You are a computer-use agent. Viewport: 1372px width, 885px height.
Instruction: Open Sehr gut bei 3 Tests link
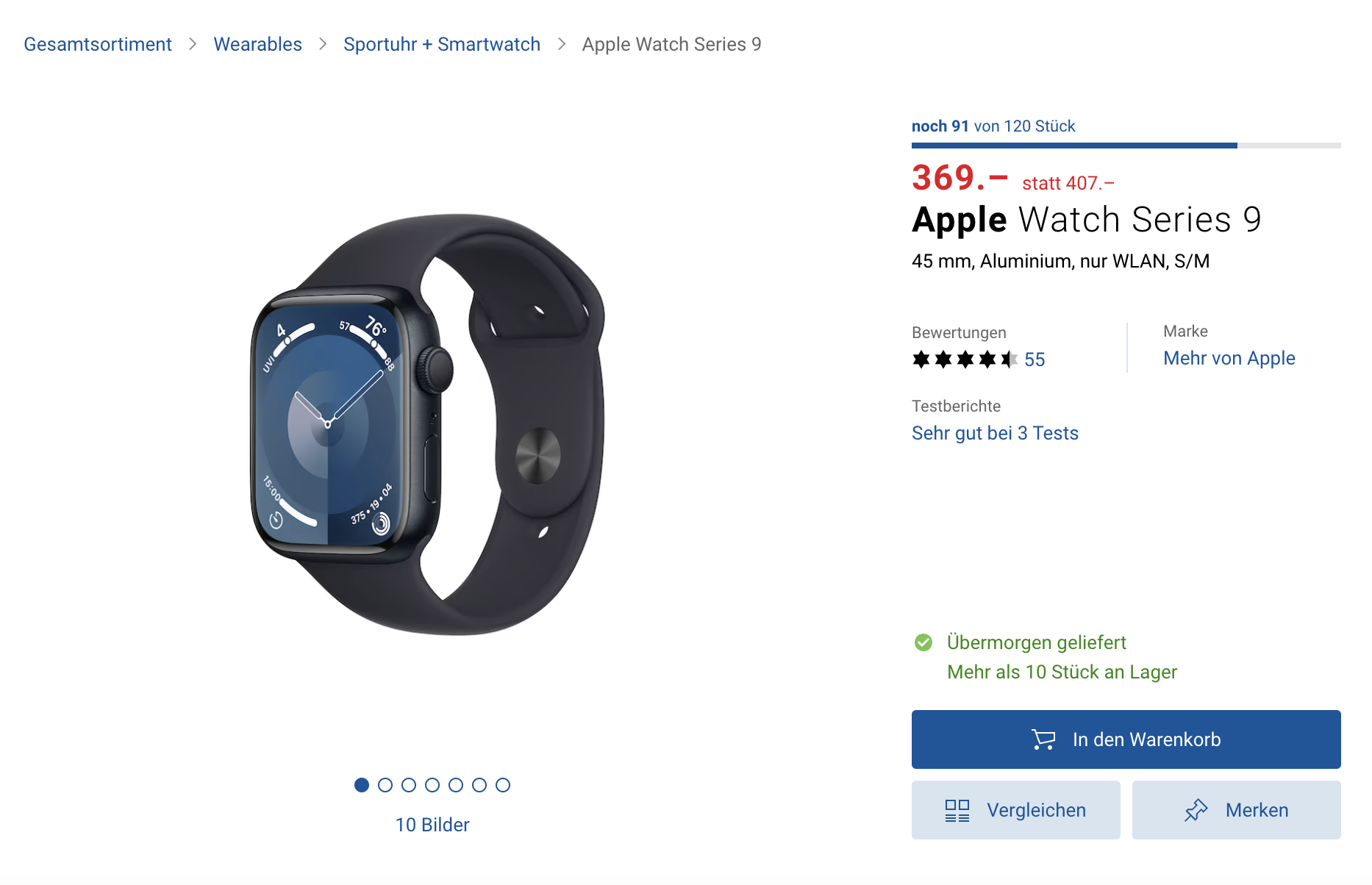click(995, 433)
